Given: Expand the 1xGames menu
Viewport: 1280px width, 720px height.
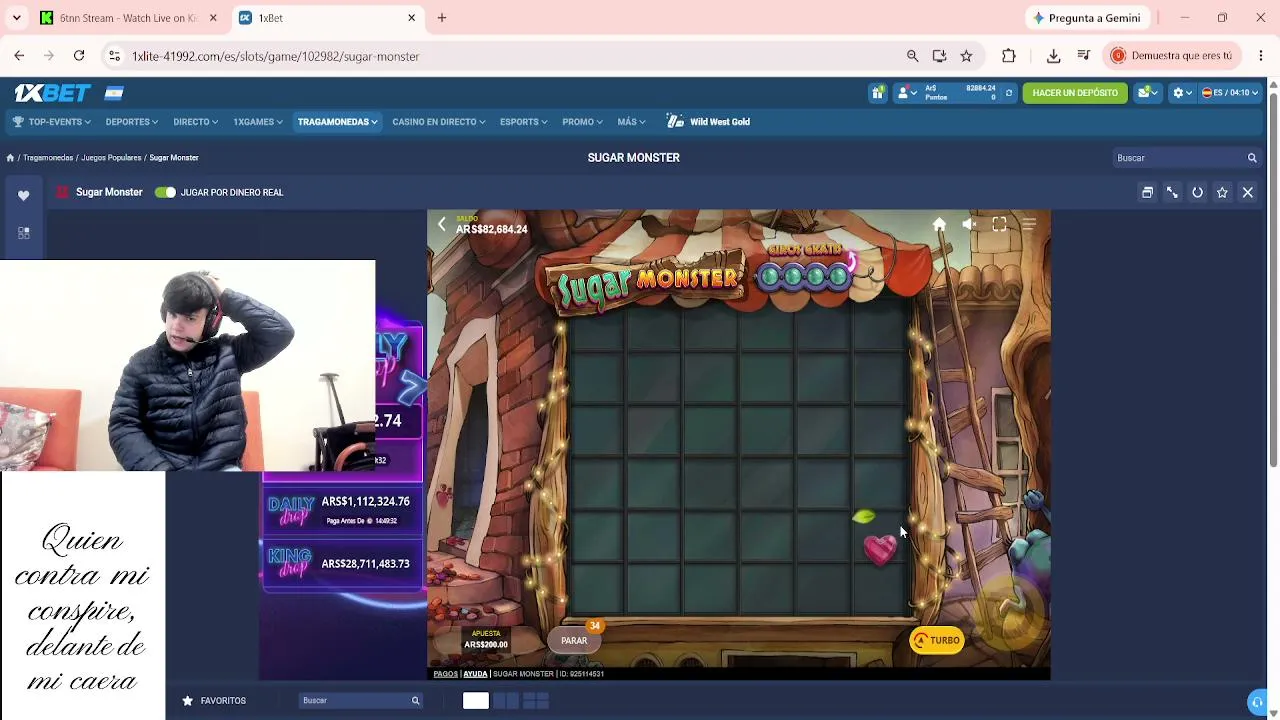Looking at the screenshot, I should tap(258, 122).
